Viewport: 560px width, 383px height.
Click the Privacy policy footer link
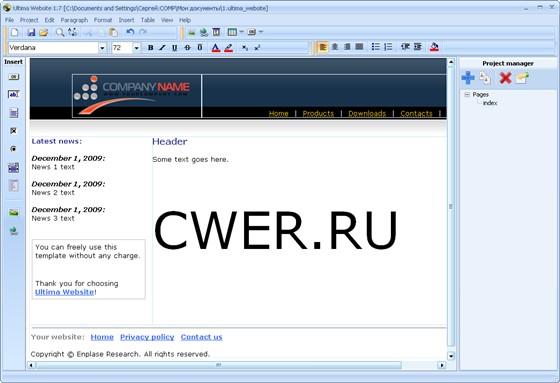coord(147,337)
